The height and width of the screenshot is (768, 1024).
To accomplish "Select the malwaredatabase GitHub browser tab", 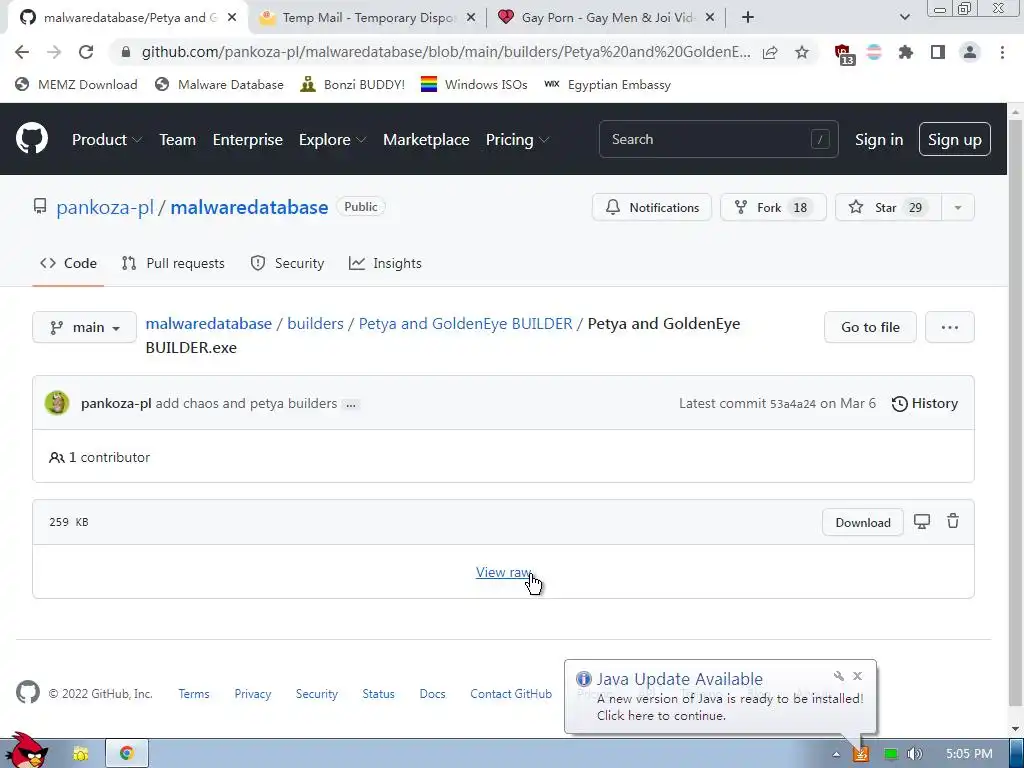I will (x=128, y=18).
